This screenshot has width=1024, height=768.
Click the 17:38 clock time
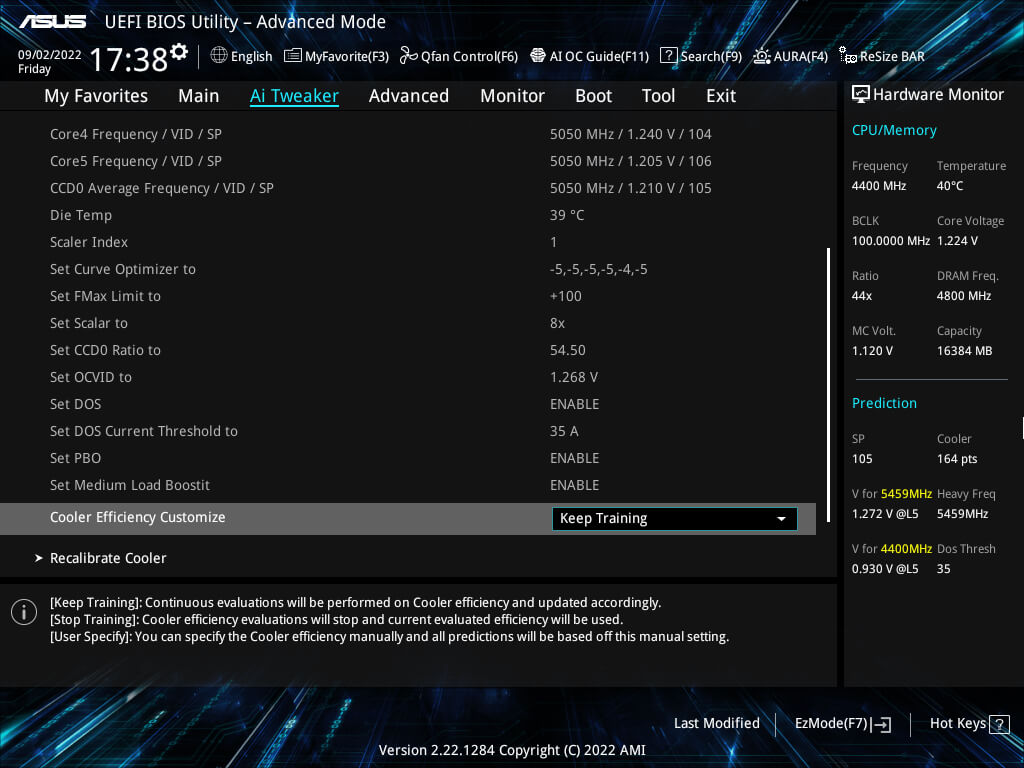(129, 59)
